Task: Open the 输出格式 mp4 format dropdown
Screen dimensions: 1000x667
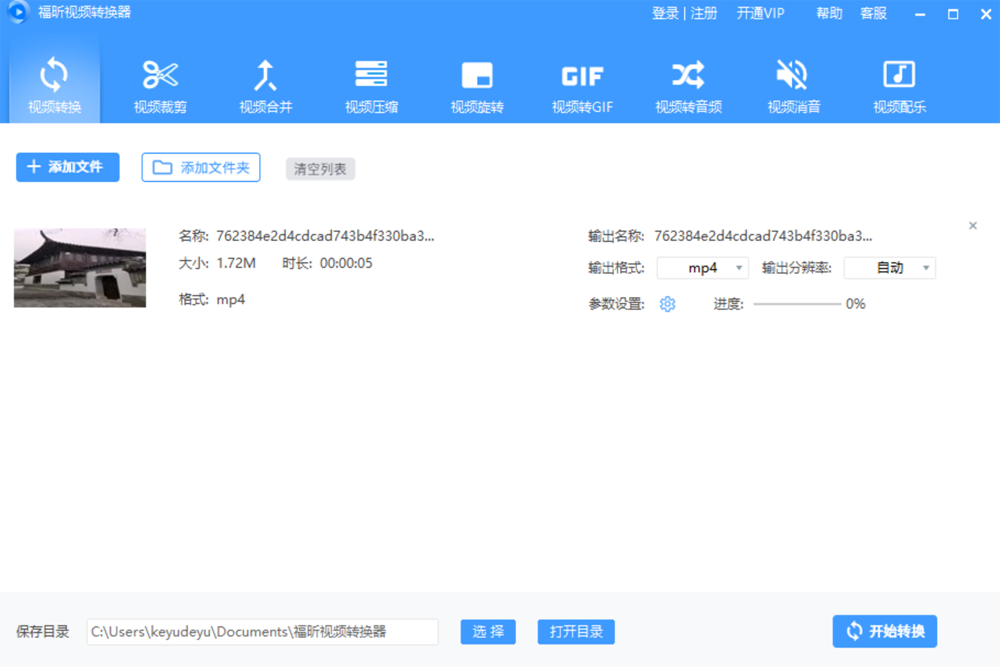Action: [703, 267]
